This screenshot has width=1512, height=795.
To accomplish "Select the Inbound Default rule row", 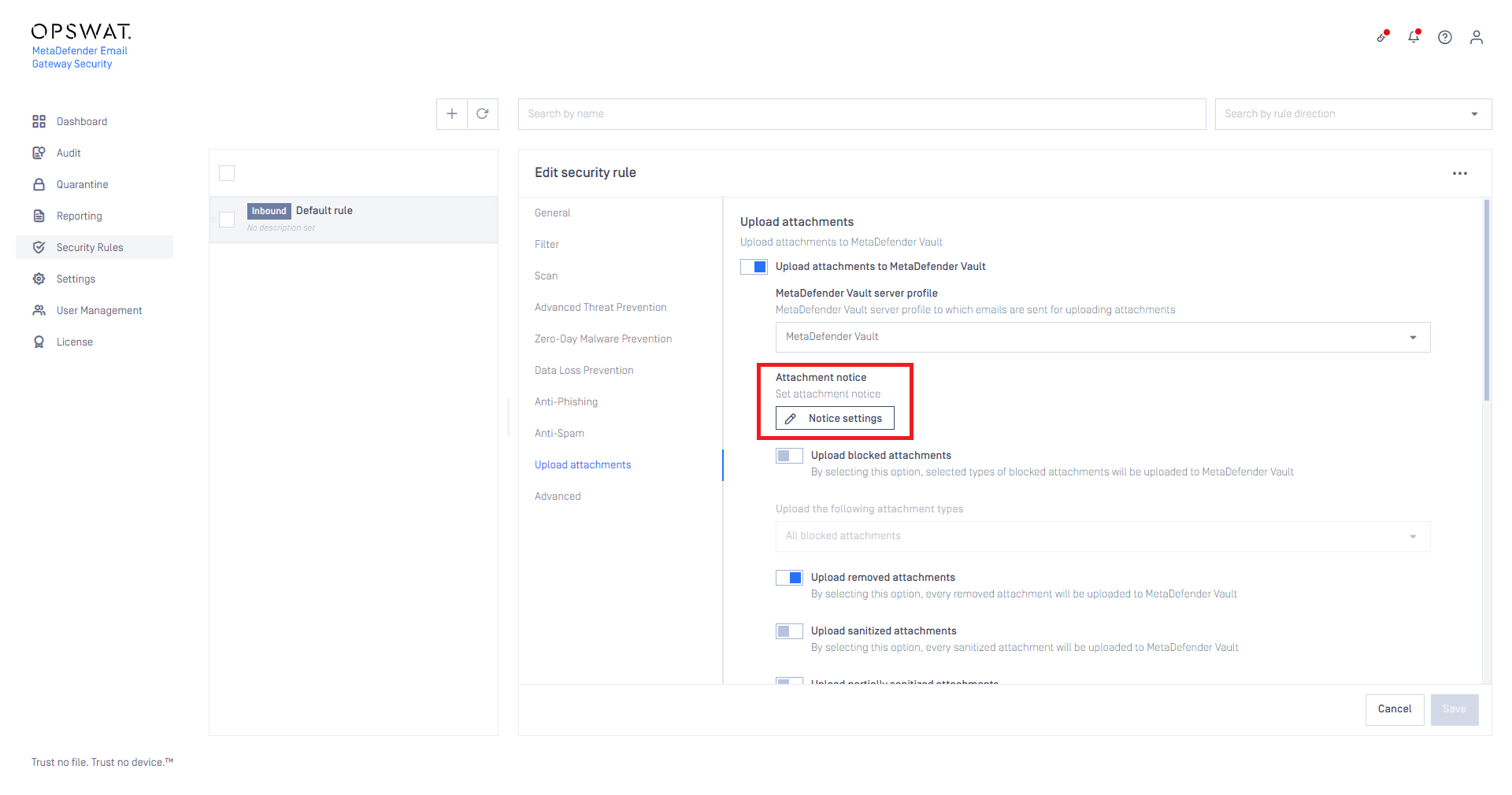I will pos(354,220).
